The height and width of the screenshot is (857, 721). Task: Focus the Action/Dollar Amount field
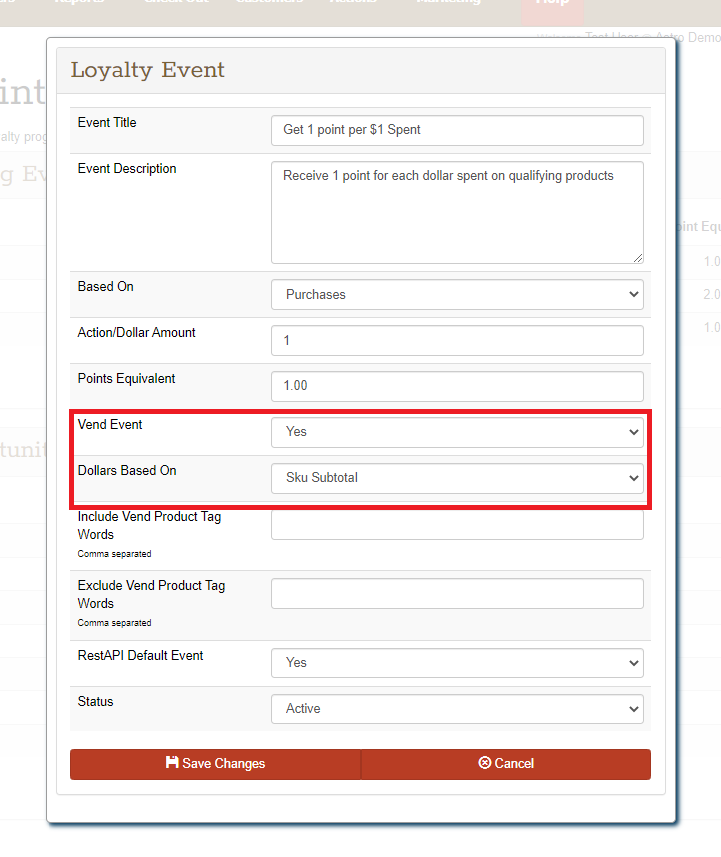point(457,341)
